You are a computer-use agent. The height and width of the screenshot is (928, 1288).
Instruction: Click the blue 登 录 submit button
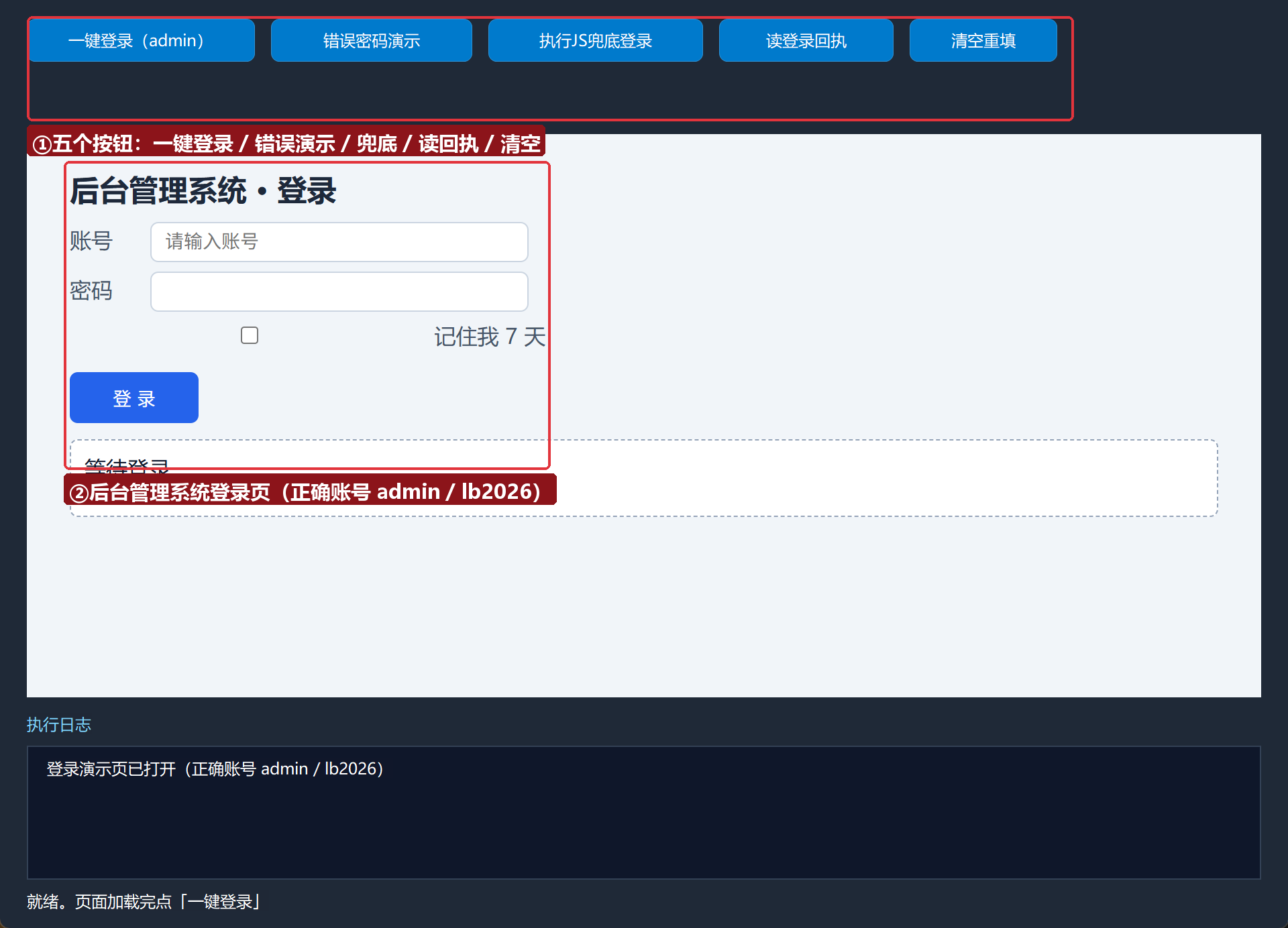pos(134,398)
